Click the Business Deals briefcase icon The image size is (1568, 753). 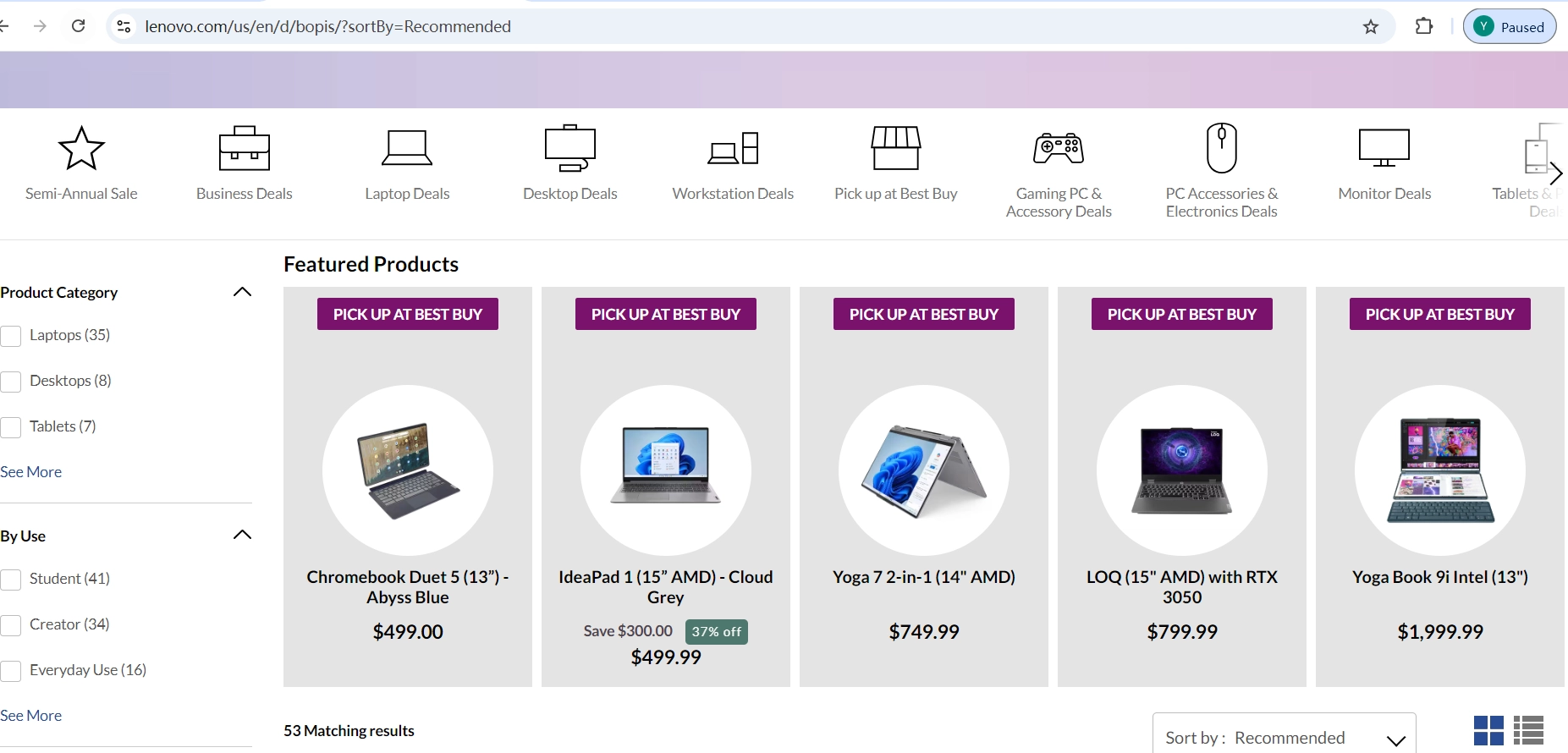[x=245, y=148]
